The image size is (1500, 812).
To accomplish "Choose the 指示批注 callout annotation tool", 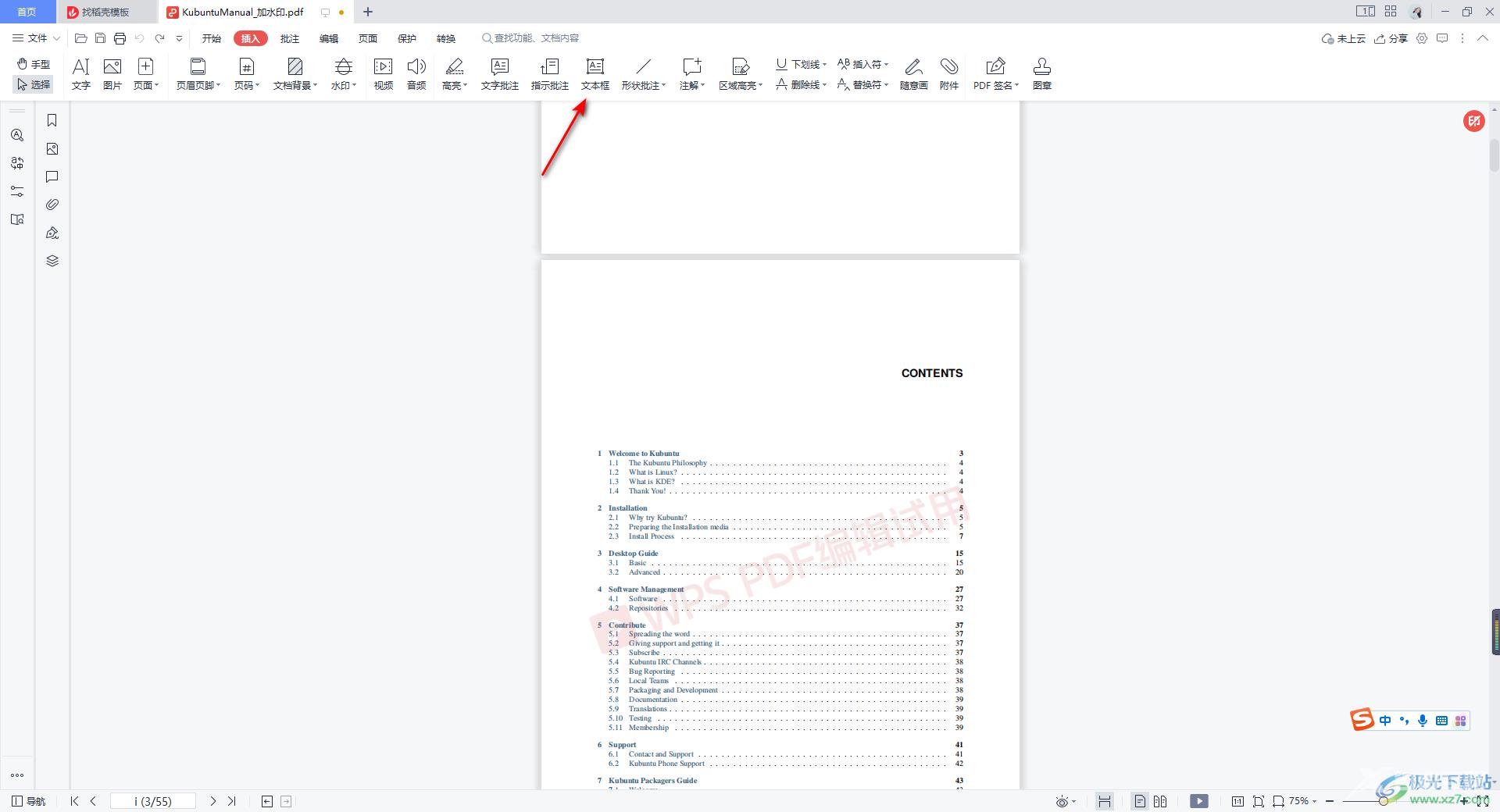I will pyautogui.click(x=550, y=74).
